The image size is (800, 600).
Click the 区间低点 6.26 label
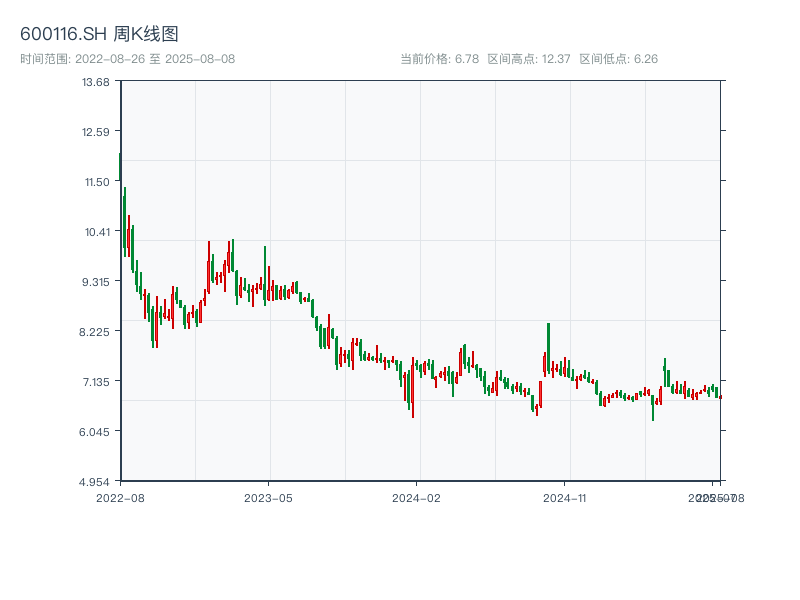619,59
